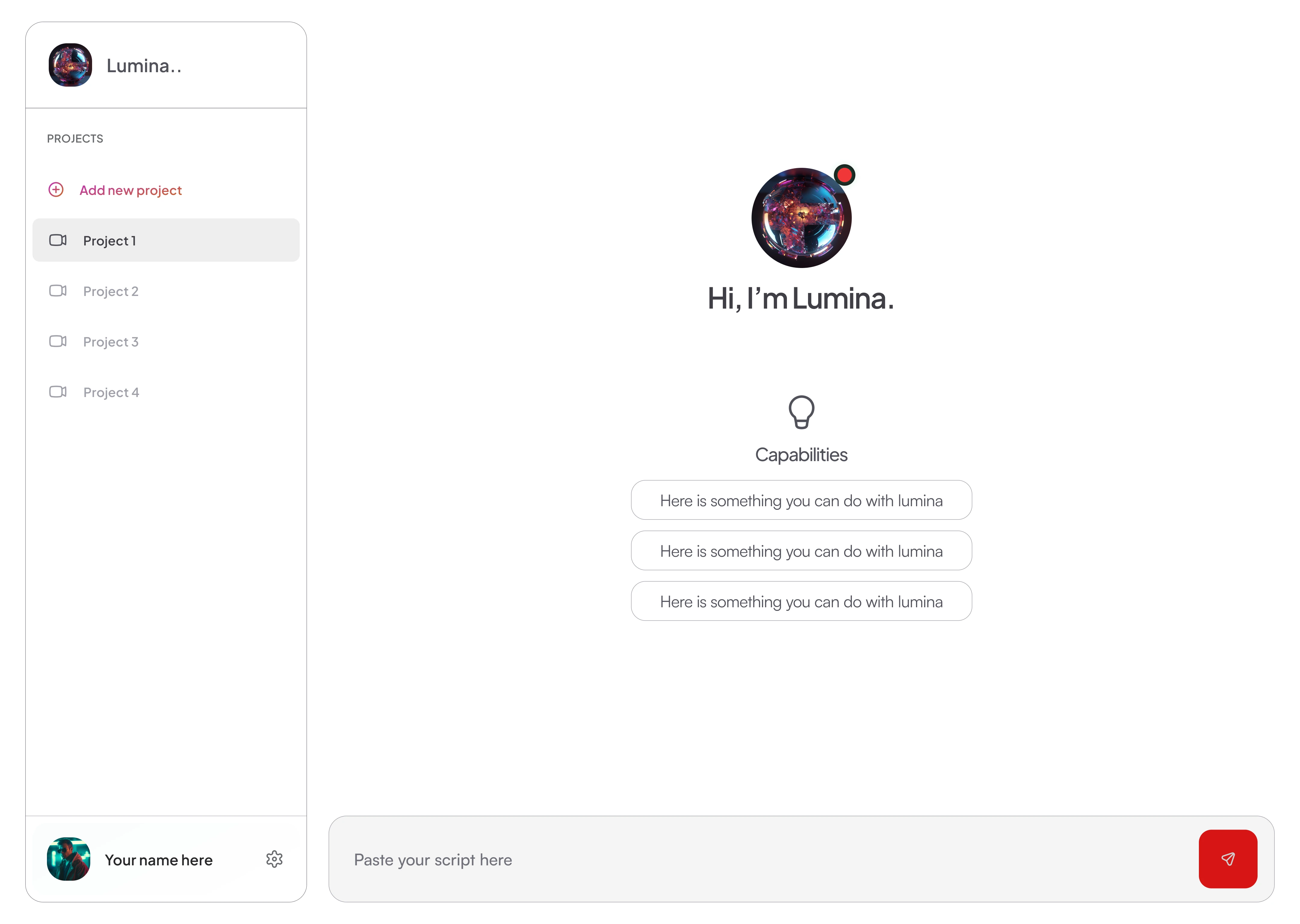This screenshot has height=924, width=1300.
Task: Click the camera icon next to Project 4
Action: [57, 392]
